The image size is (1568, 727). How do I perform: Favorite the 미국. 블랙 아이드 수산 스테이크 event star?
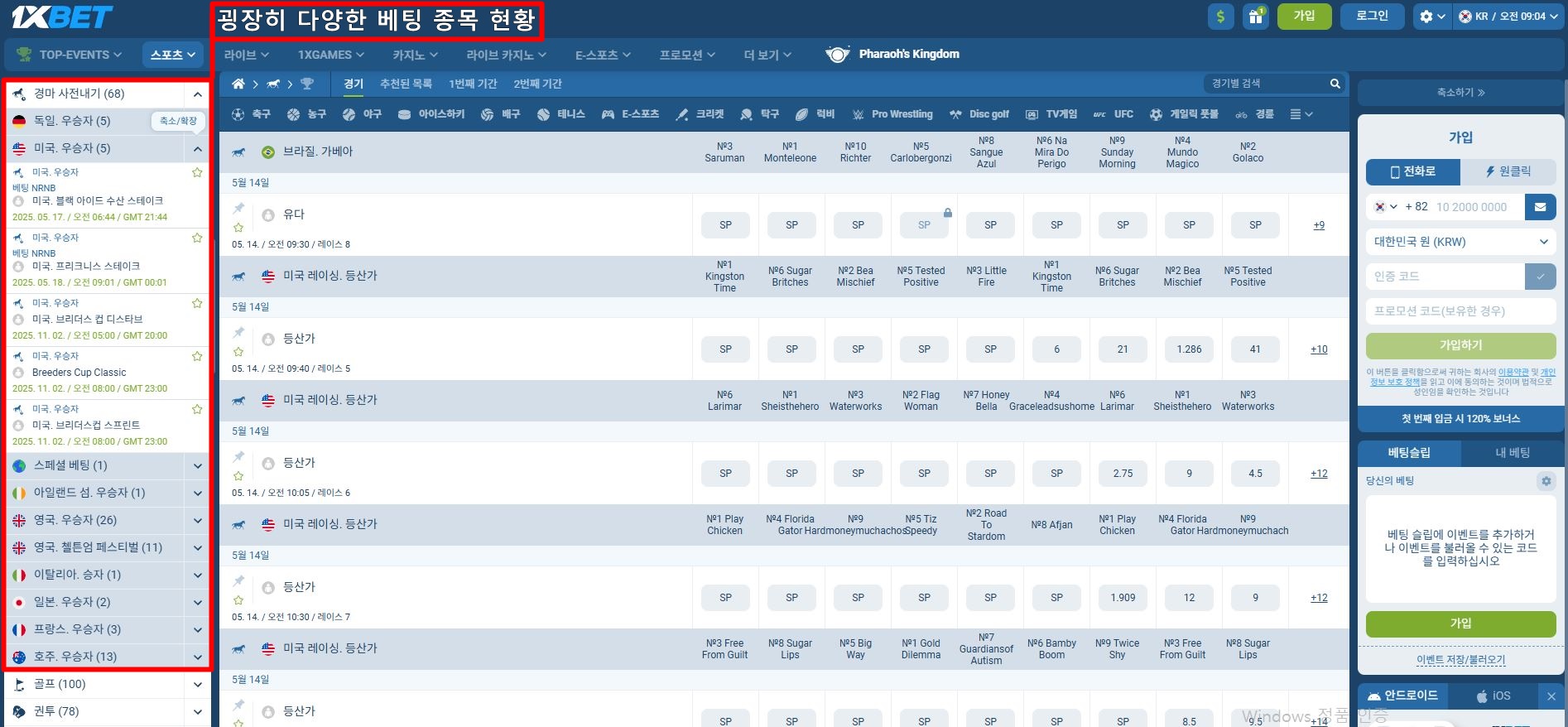pos(197,173)
